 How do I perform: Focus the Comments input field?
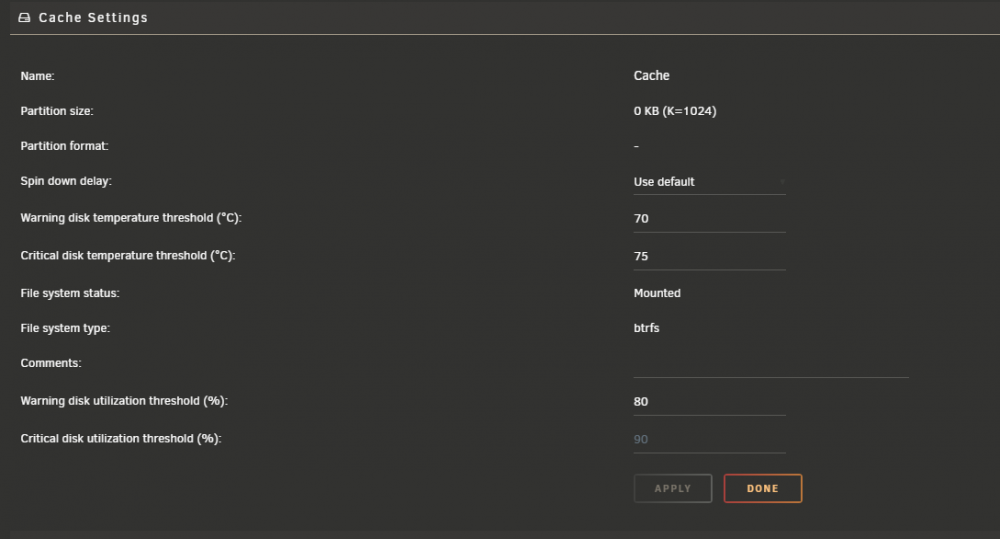click(771, 365)
